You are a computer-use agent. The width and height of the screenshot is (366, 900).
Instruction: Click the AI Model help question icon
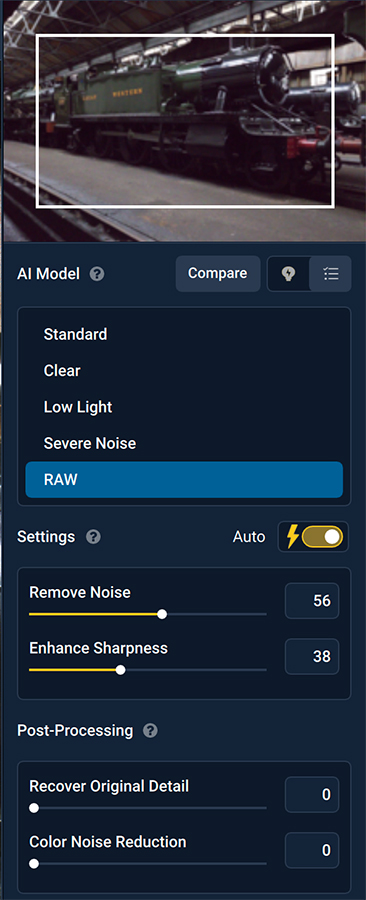(97, 274)
